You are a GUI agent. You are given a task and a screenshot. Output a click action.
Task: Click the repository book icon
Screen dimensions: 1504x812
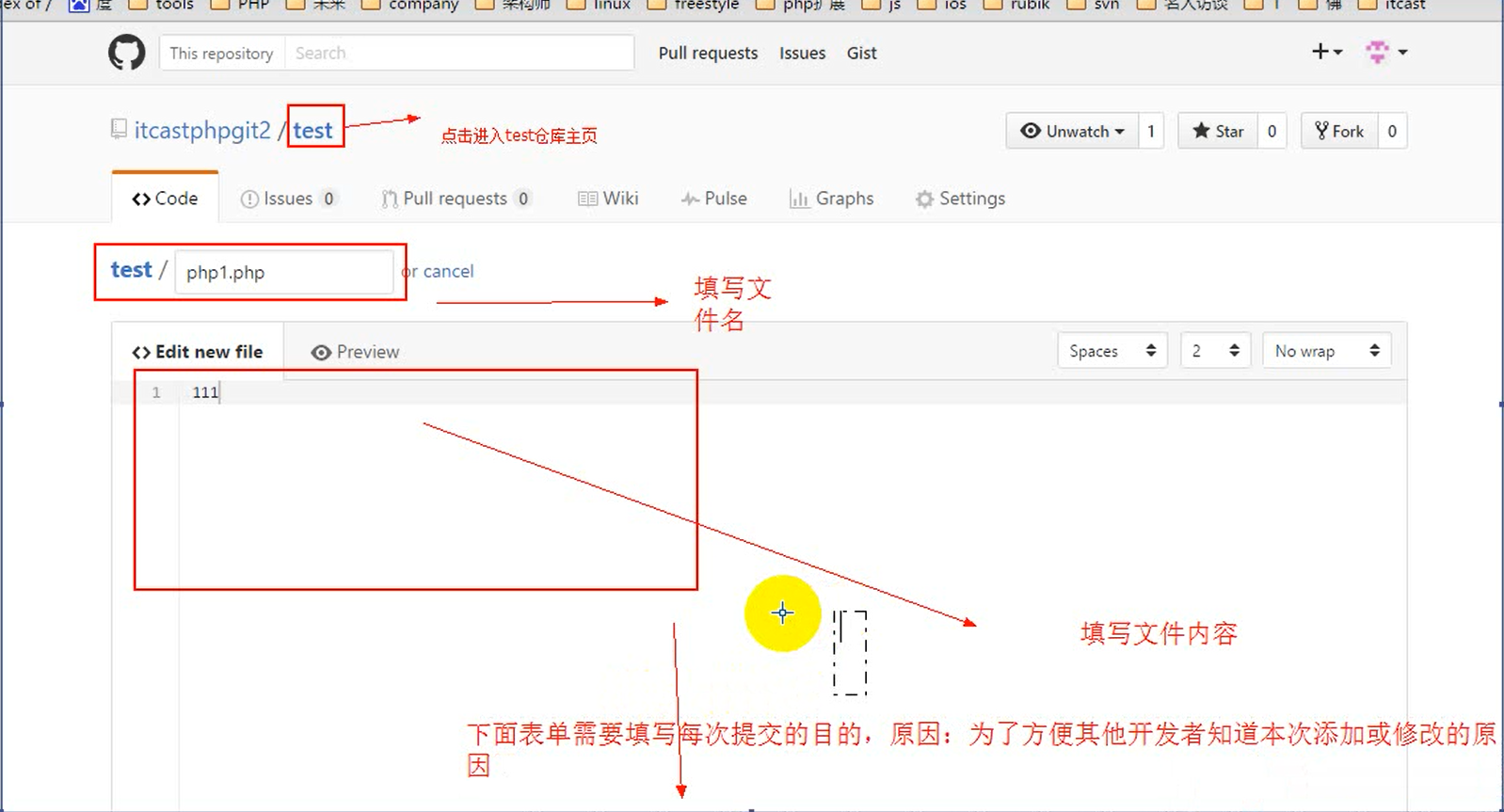pyautogui.click(x=119, y=129)
